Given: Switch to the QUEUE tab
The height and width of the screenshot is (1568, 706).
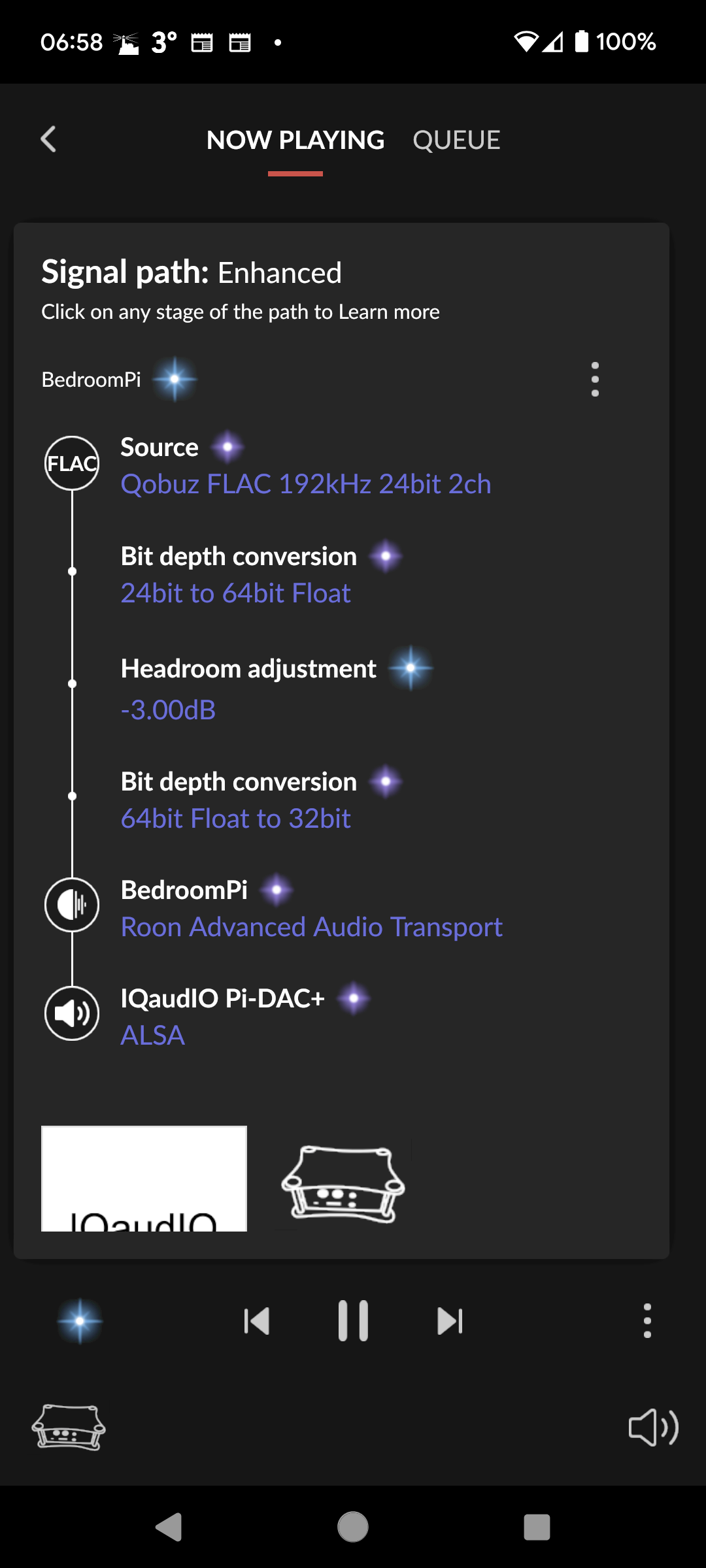Looking at the screenshot, I should 456,140.
